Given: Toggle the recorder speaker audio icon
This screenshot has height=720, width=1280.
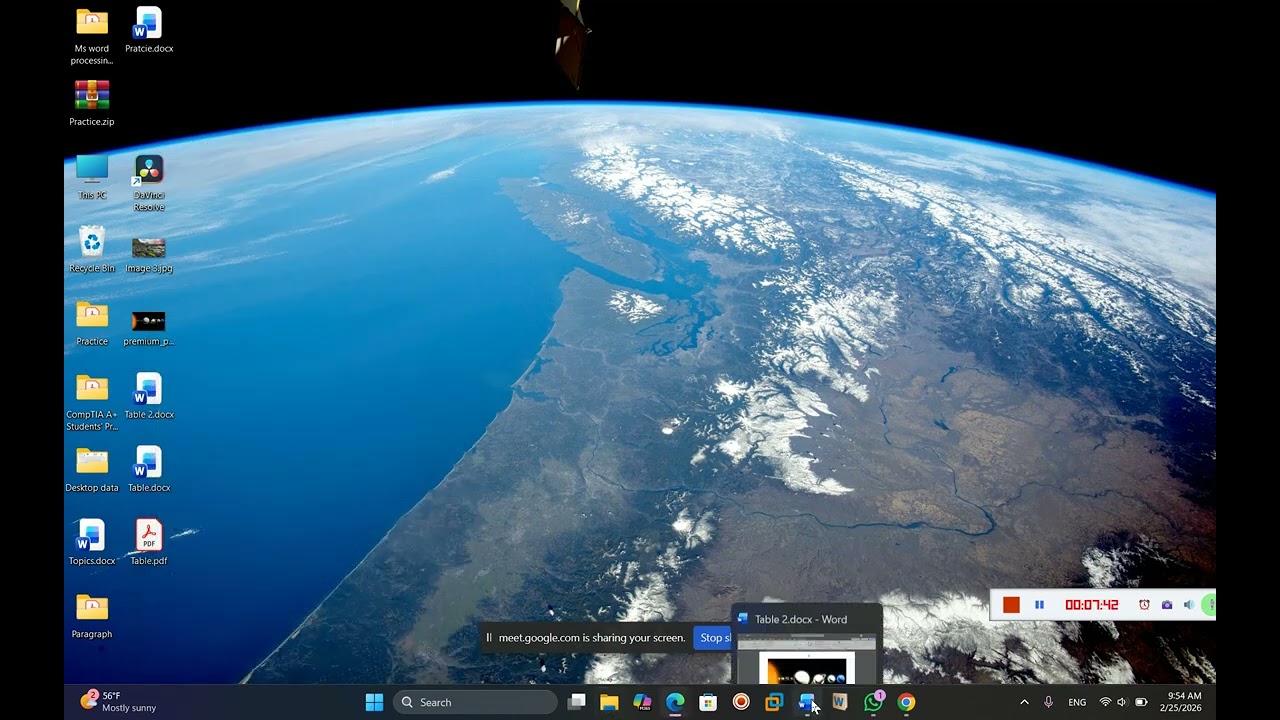Looking at the screenshot, I should 1188,605.
